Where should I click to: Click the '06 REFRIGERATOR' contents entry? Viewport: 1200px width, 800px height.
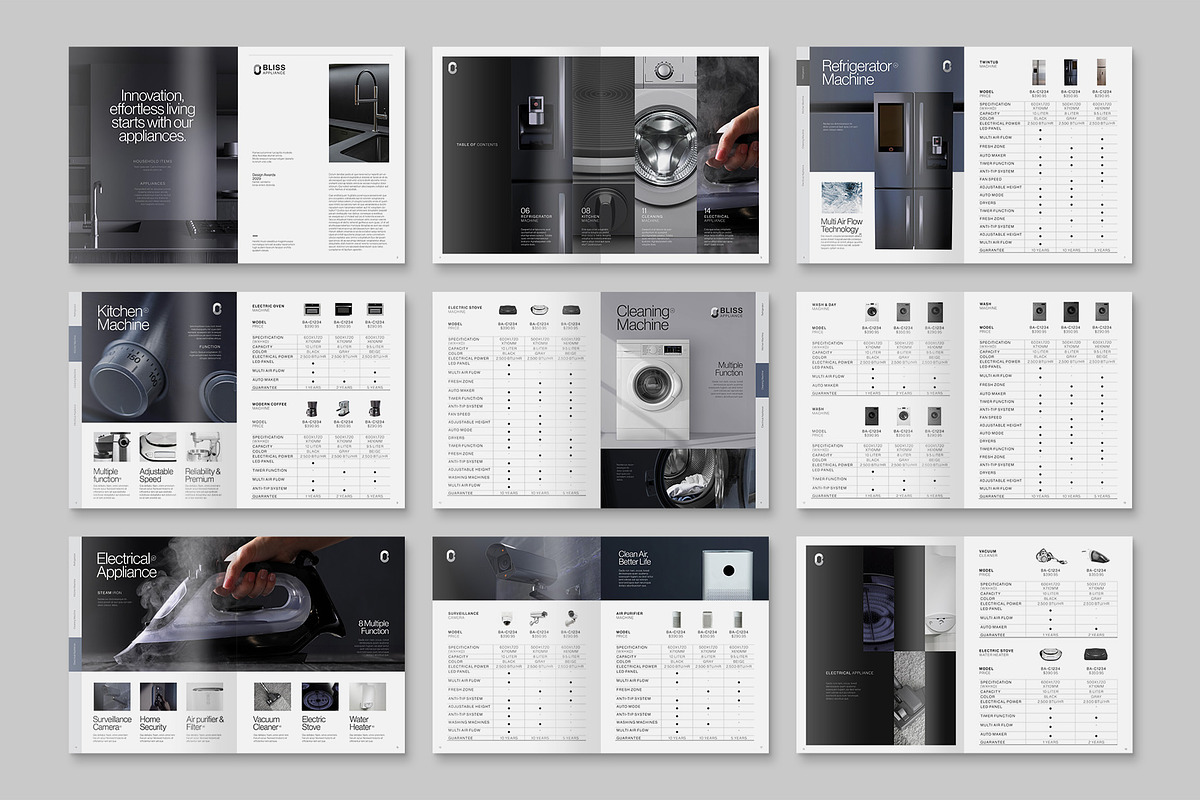tap(537, 214)
